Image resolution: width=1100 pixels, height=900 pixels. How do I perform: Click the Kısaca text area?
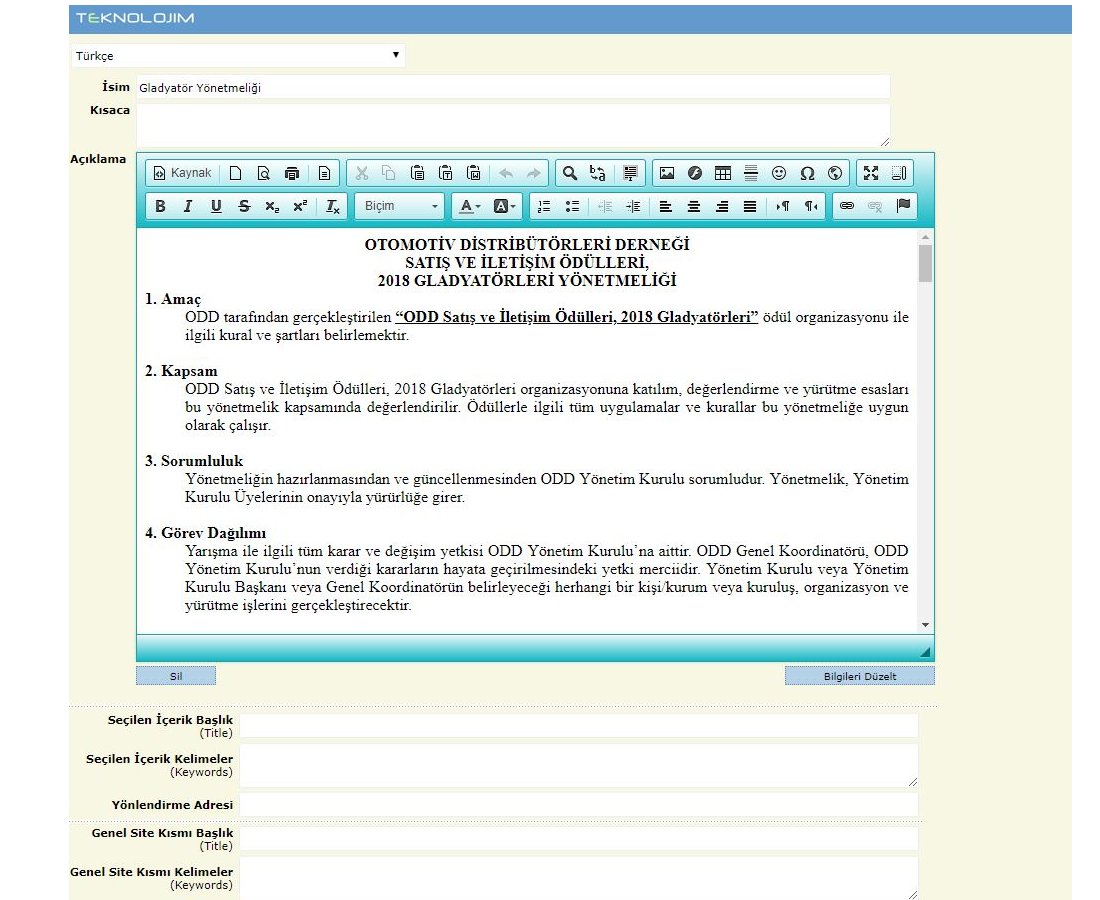tap(513, 125)
